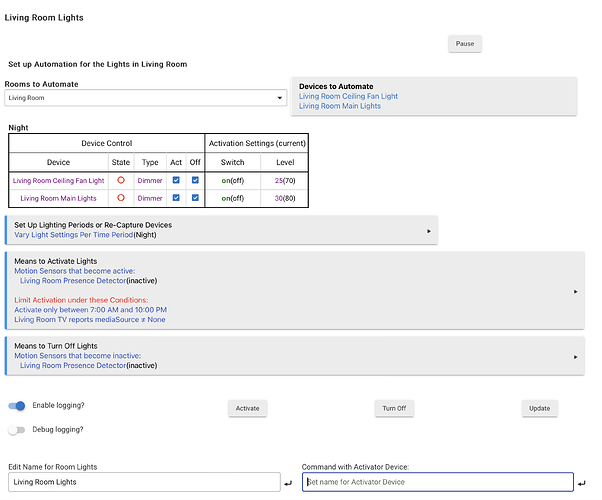Expand Set Up Lighting Periods section arrow
The height and width of the screenshot is (500, 602).
429,231
